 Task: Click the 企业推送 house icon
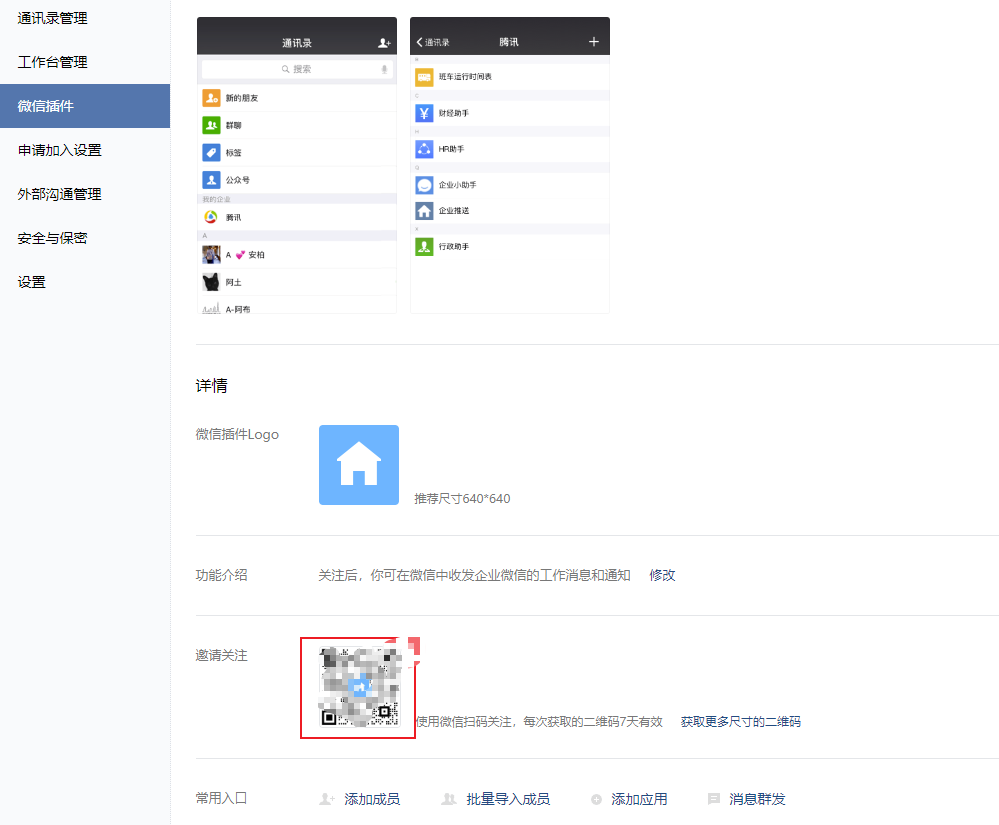[424, 211]
